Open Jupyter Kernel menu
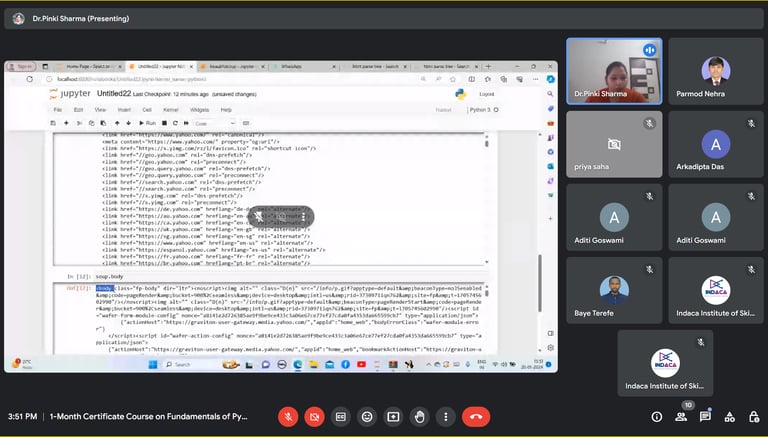The width and height of the screenshot is (768, 437). point(170,110)
